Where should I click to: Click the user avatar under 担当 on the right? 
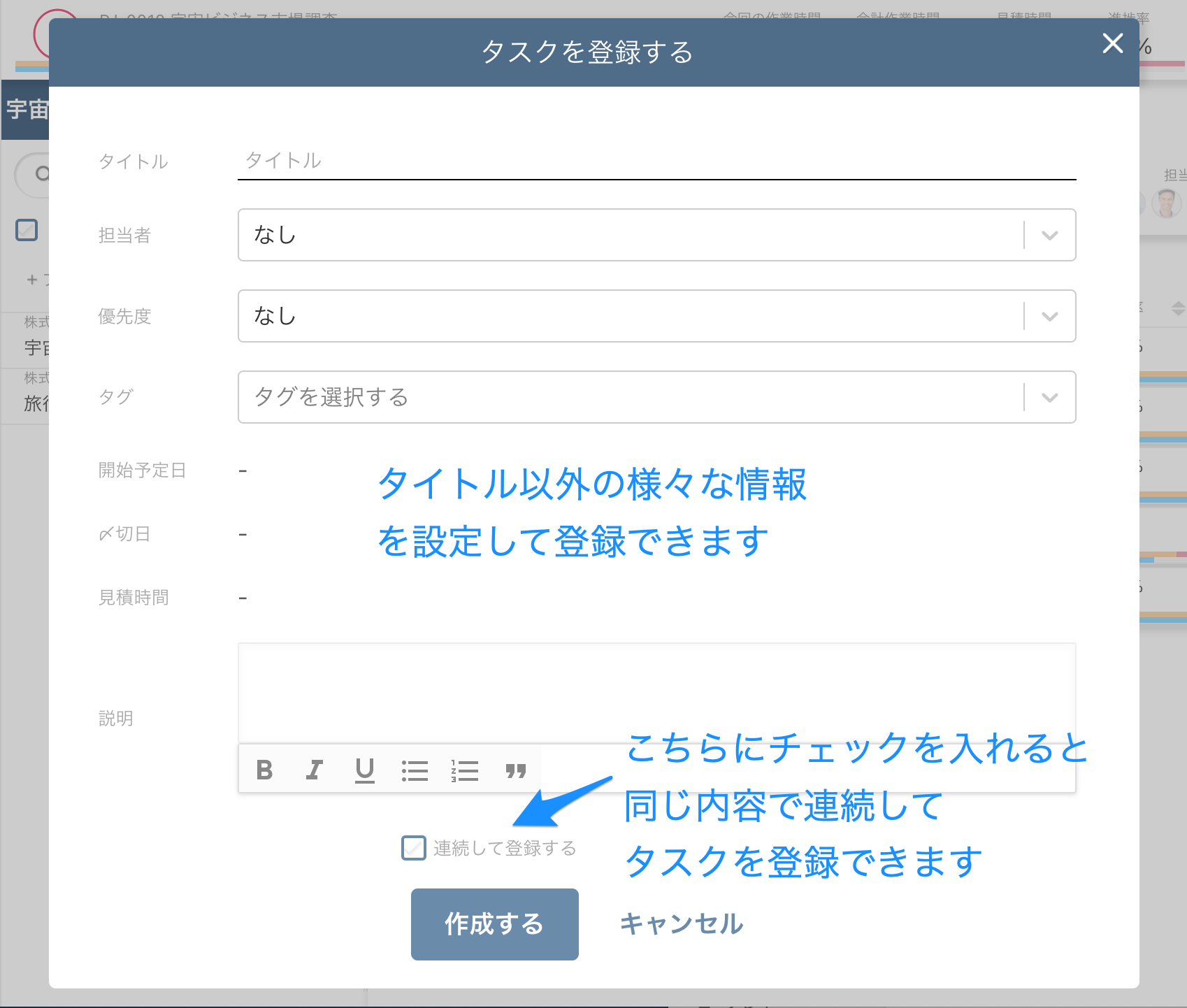click(1166, 203)
